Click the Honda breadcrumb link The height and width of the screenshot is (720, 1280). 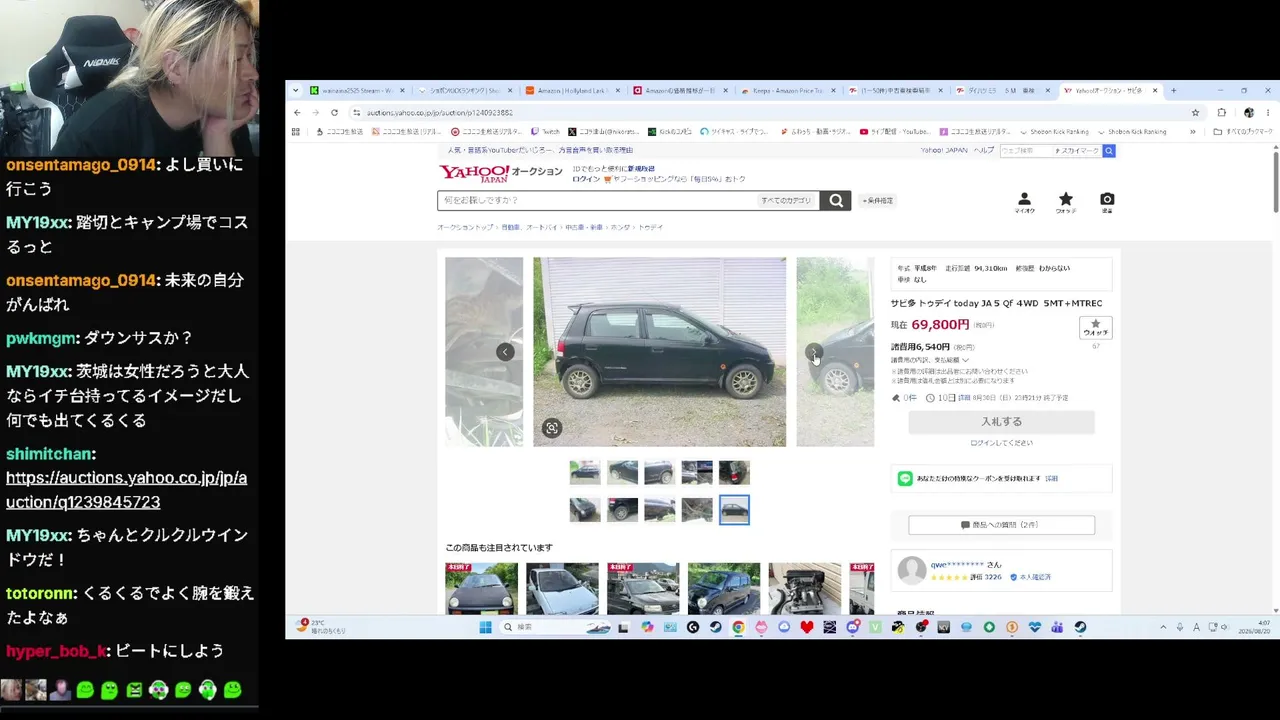pos(620,228)
